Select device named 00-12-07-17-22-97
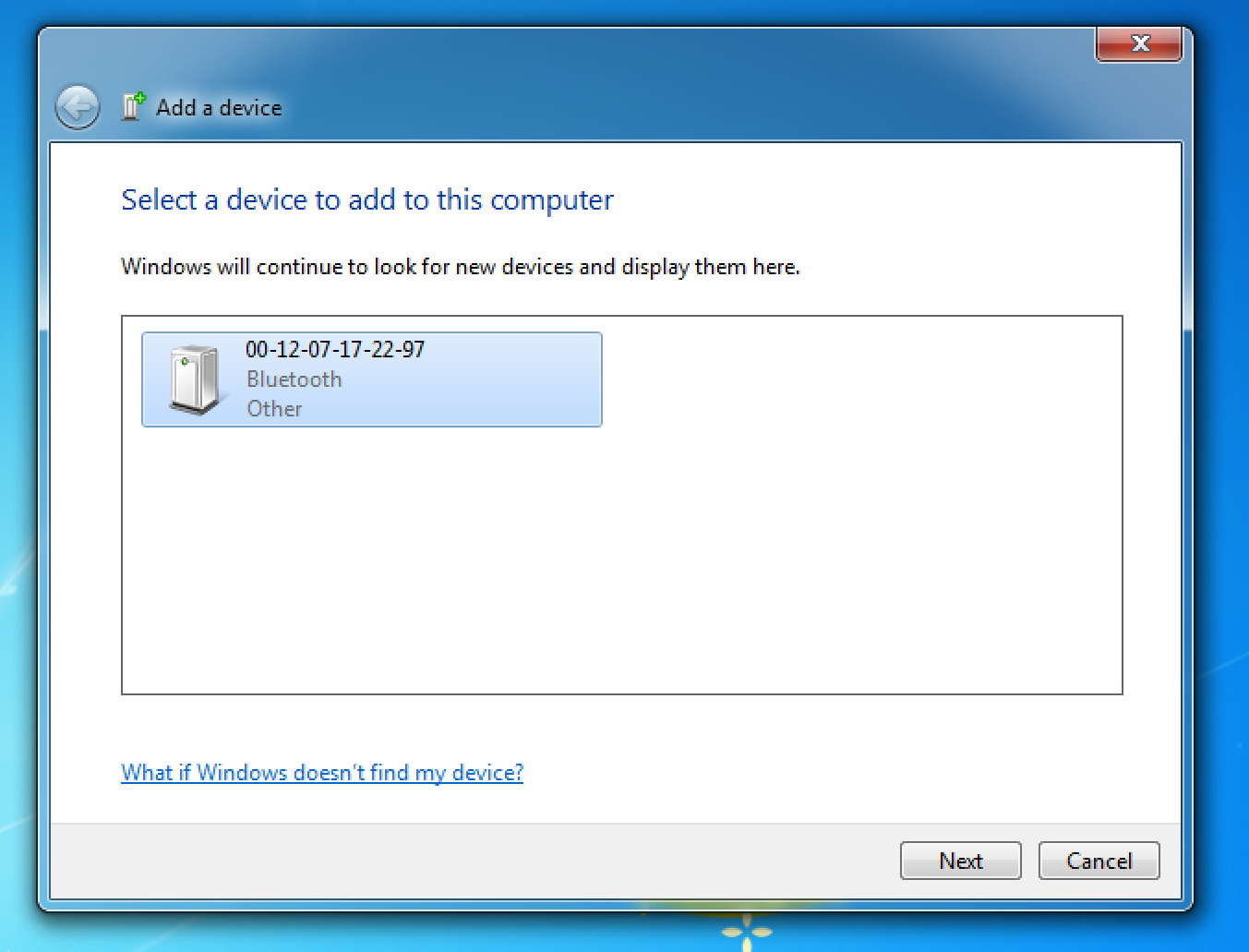This screenshot has width=1249, height=952. click(x=372, y=380)
